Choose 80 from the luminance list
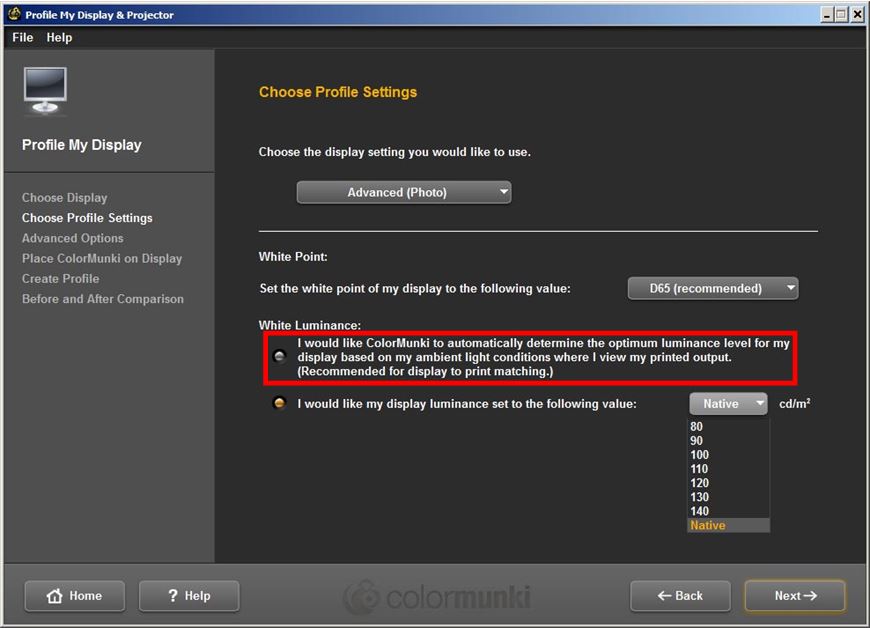Image resolution: width=870 pixels, height=628 pixels. point(697,426)
